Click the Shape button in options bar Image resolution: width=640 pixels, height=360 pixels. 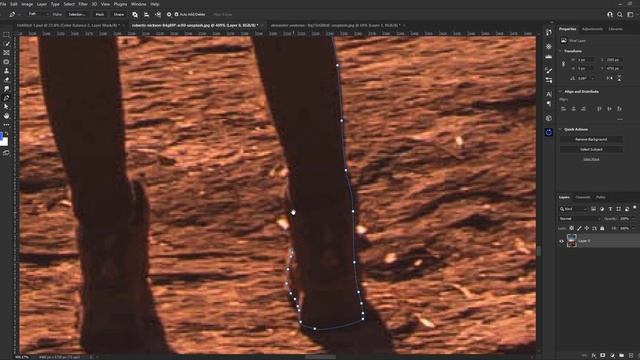(119, 14)
